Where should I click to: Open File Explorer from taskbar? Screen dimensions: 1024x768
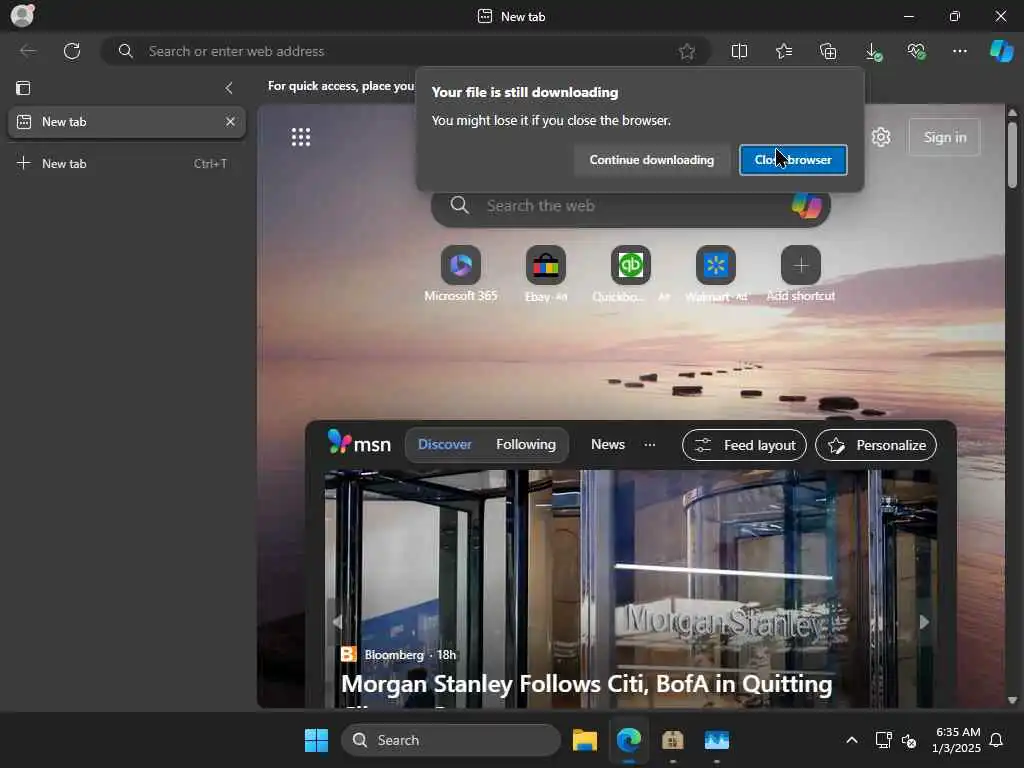point(584,740)
